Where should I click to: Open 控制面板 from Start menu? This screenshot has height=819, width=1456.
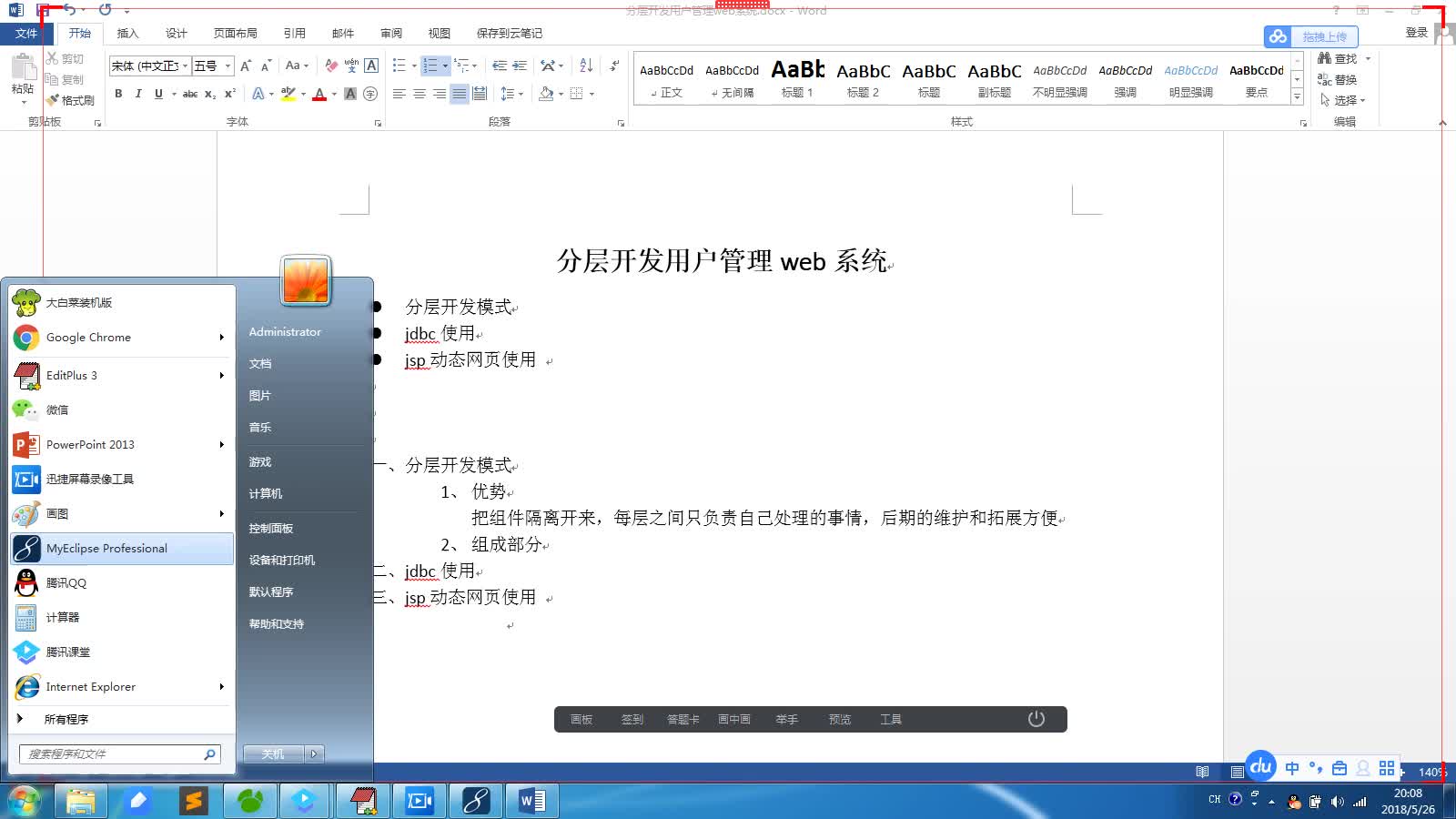coord(268,527)
